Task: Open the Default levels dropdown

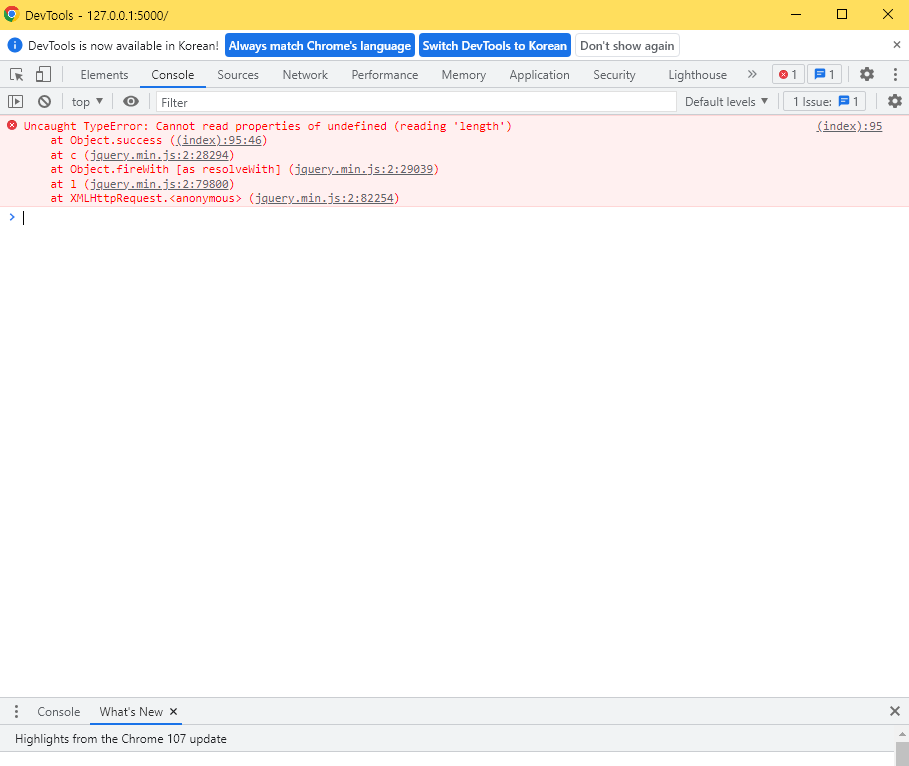Action: pyautogui.click(x=726, y=101)
